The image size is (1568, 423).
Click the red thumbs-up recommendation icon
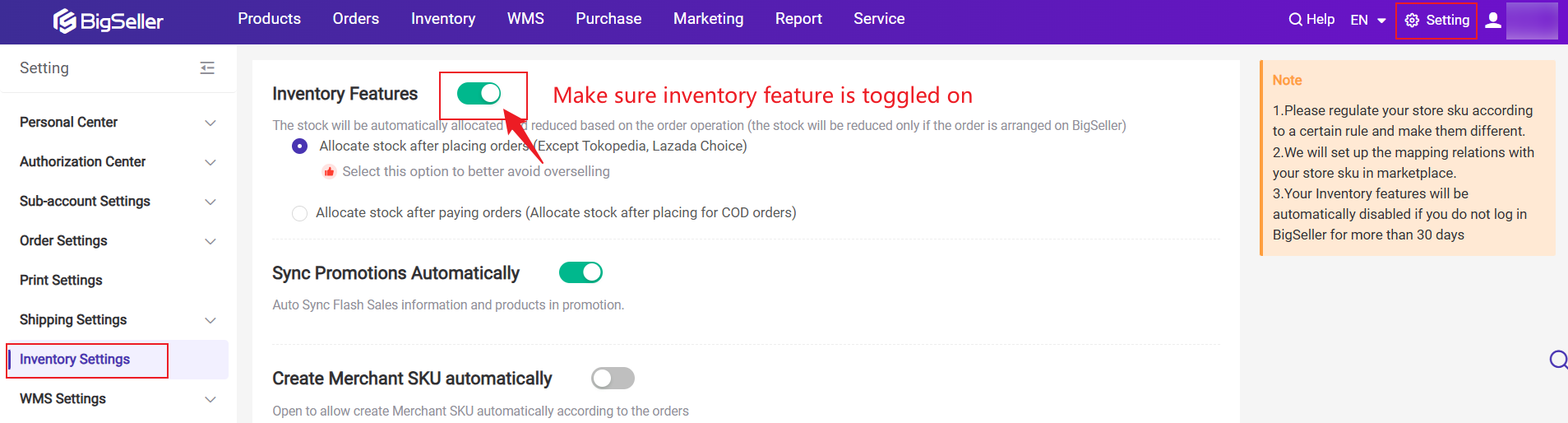click(329, 172)
